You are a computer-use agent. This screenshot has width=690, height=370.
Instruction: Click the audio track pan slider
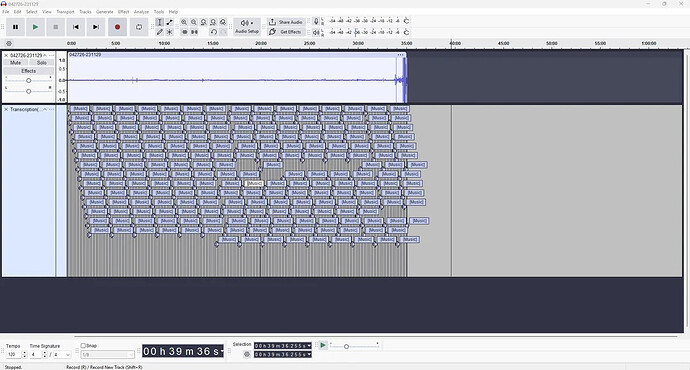[x=29, y=91]
